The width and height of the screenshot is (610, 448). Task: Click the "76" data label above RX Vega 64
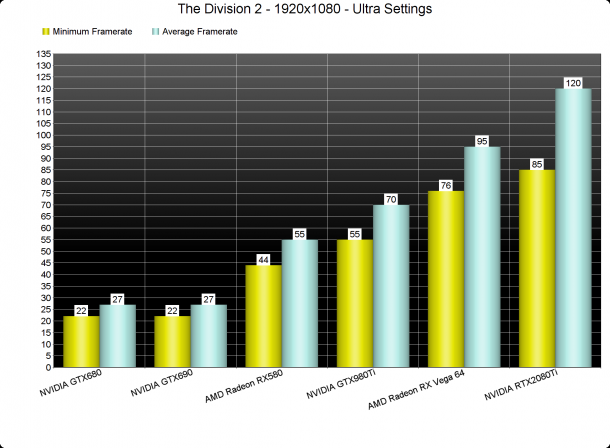point(446,186)
